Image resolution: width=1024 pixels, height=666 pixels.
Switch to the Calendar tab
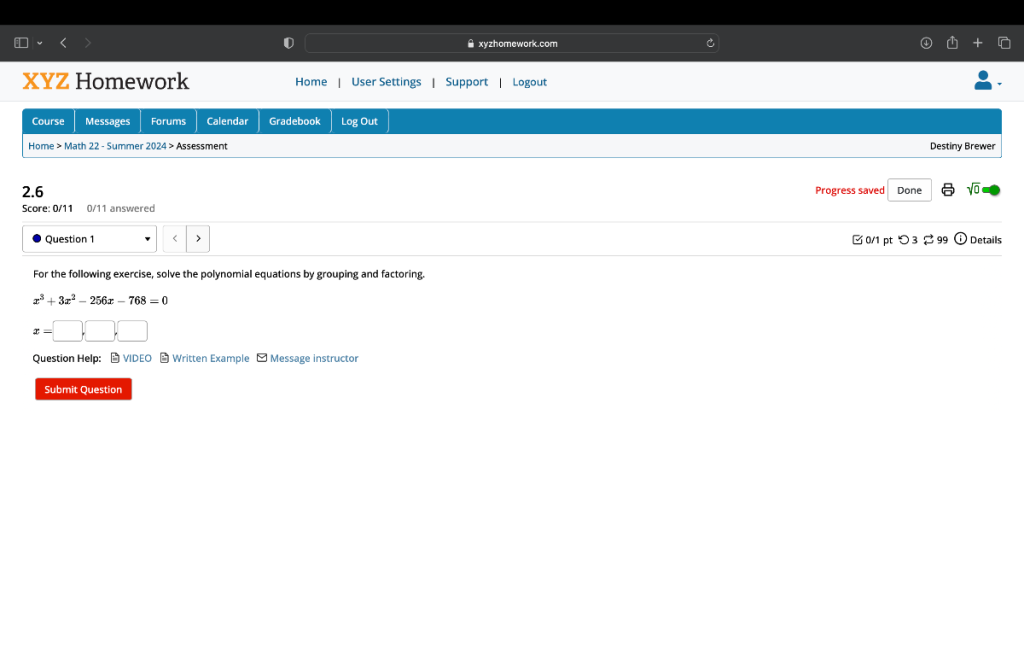click(x=227, y=121)
